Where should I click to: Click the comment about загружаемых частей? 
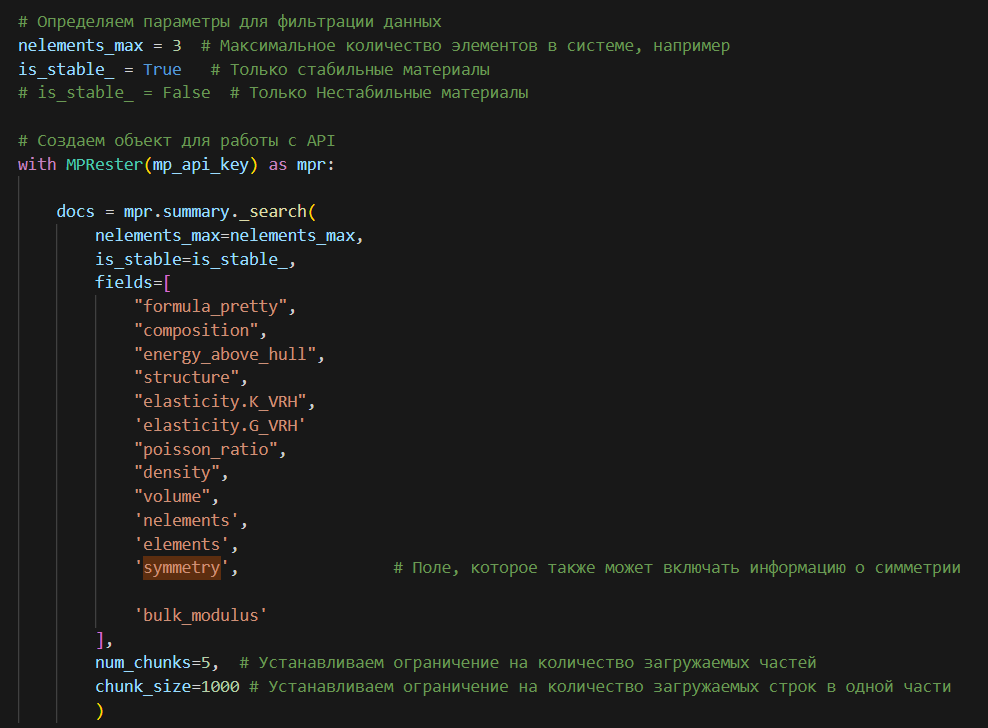[528, 663]
